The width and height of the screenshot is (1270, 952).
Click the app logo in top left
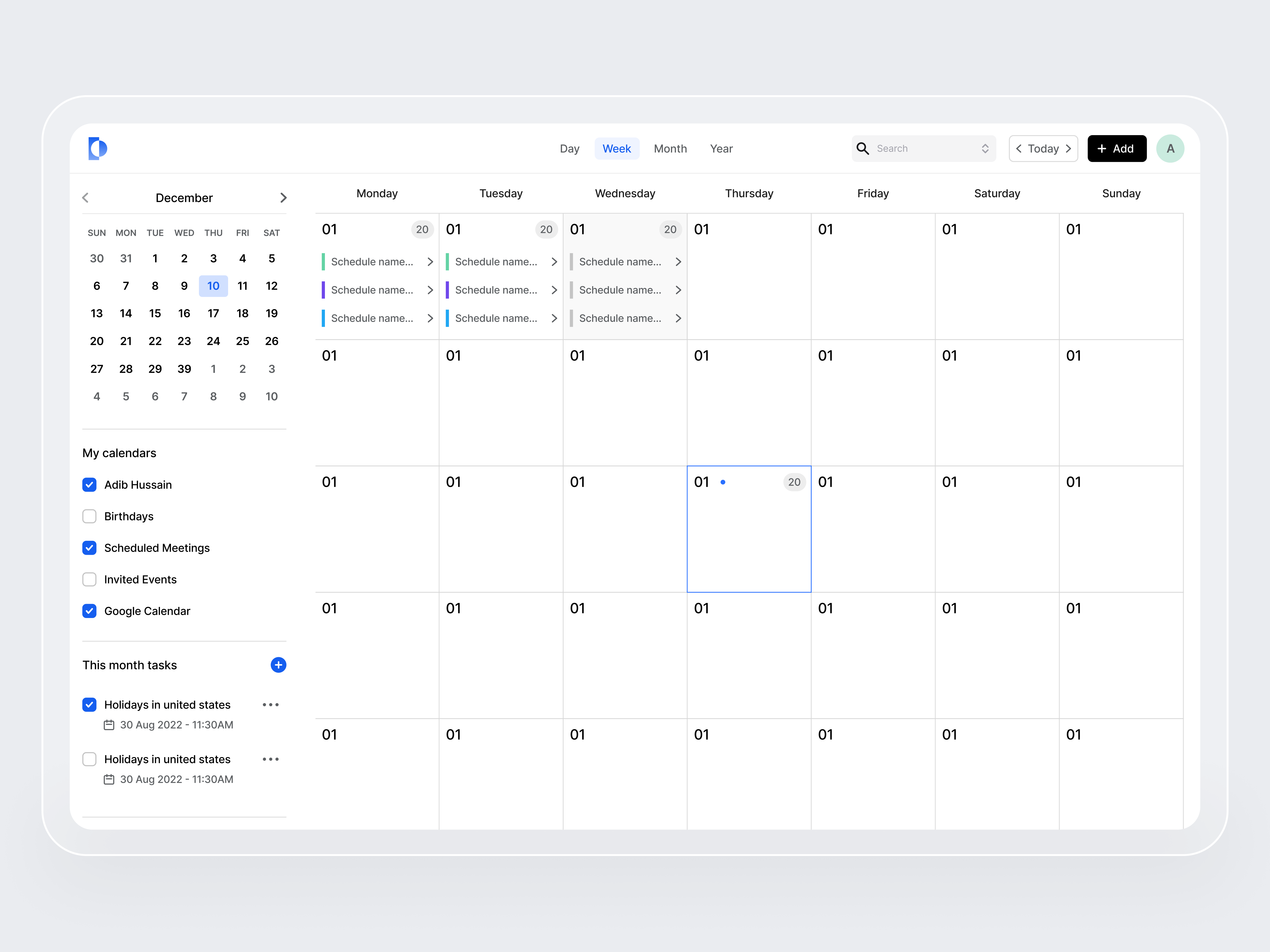[x=98, y=148]
